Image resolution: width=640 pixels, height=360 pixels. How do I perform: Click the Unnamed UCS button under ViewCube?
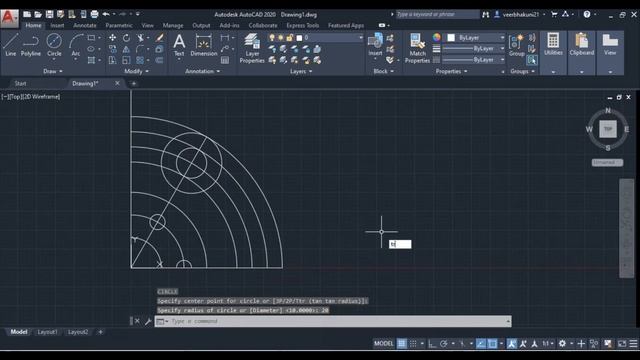tap(607, 162)
